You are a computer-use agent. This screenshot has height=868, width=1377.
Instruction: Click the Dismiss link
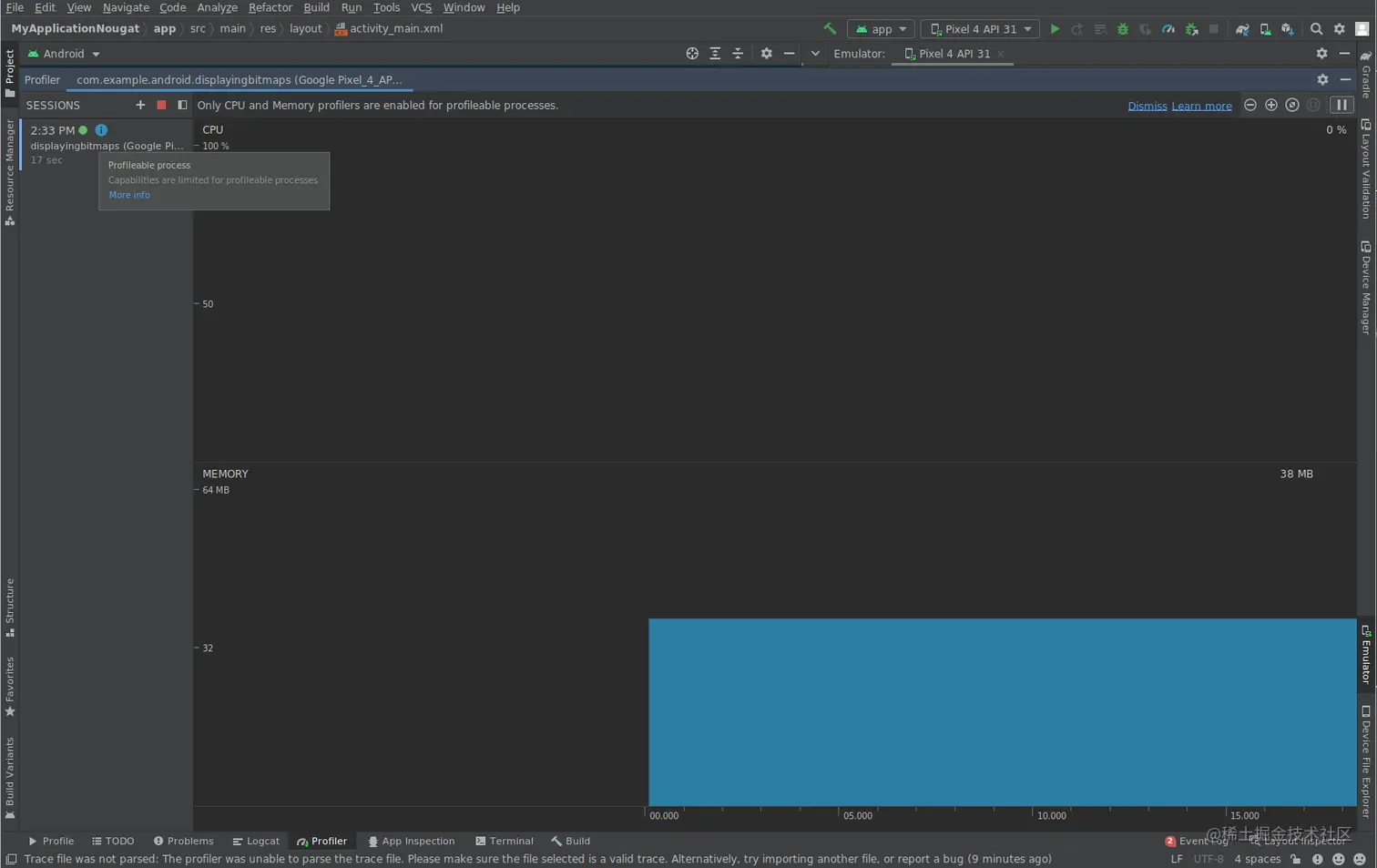coord(1147,106)
